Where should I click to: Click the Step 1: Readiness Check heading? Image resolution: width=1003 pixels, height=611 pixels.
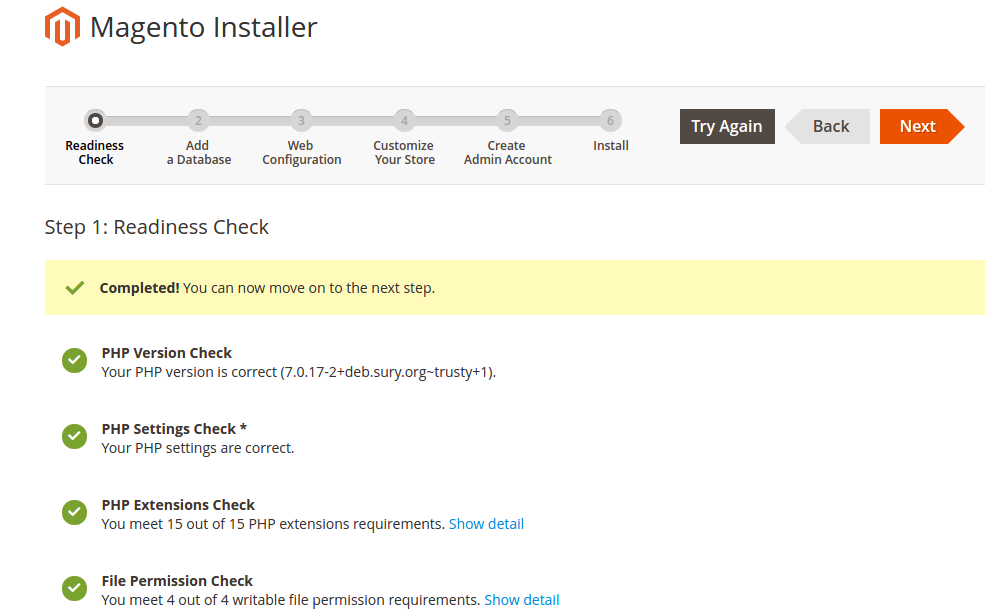(x=157, y=227)
